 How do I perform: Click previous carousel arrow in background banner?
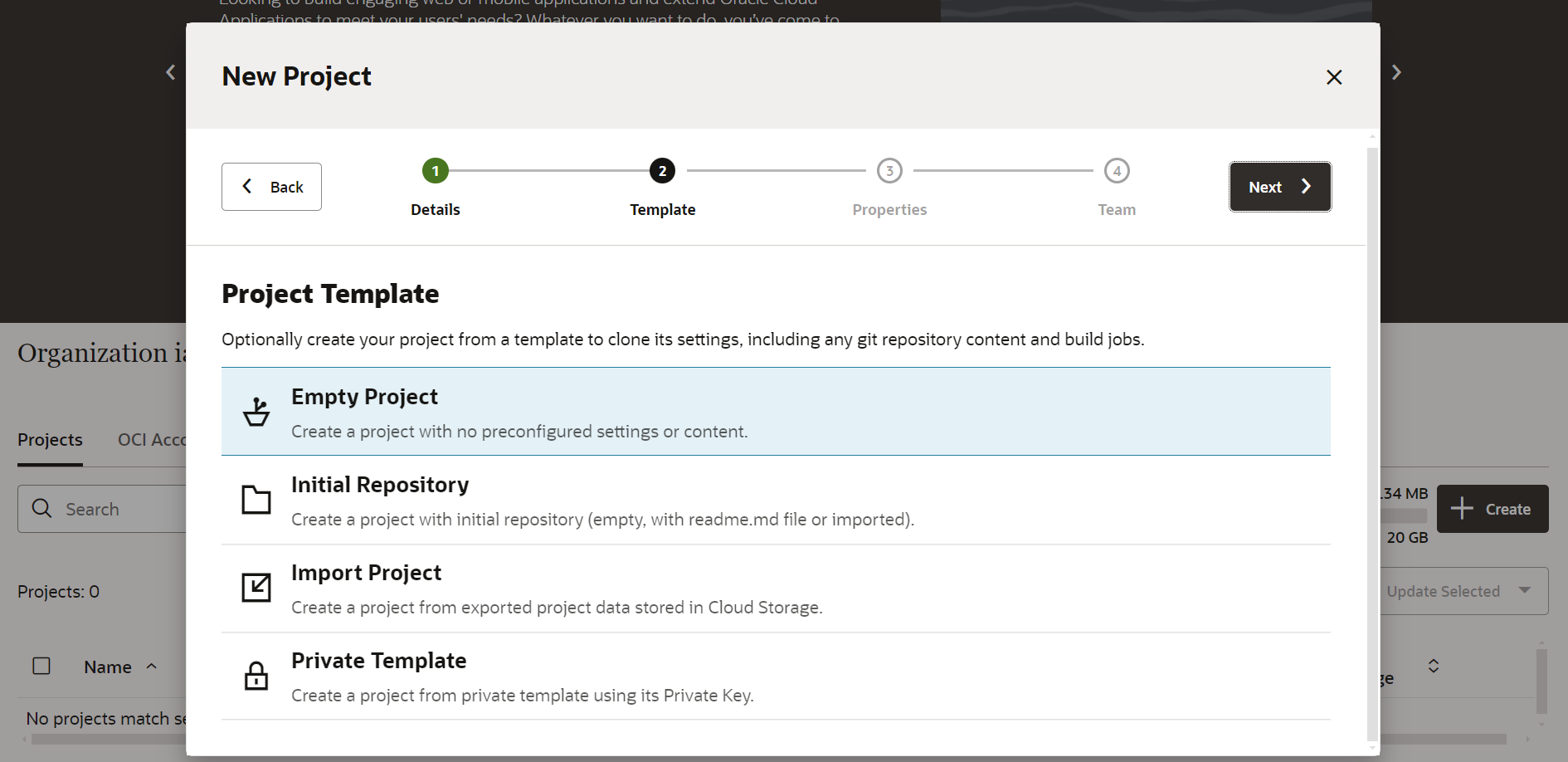[x=171, y=72]
